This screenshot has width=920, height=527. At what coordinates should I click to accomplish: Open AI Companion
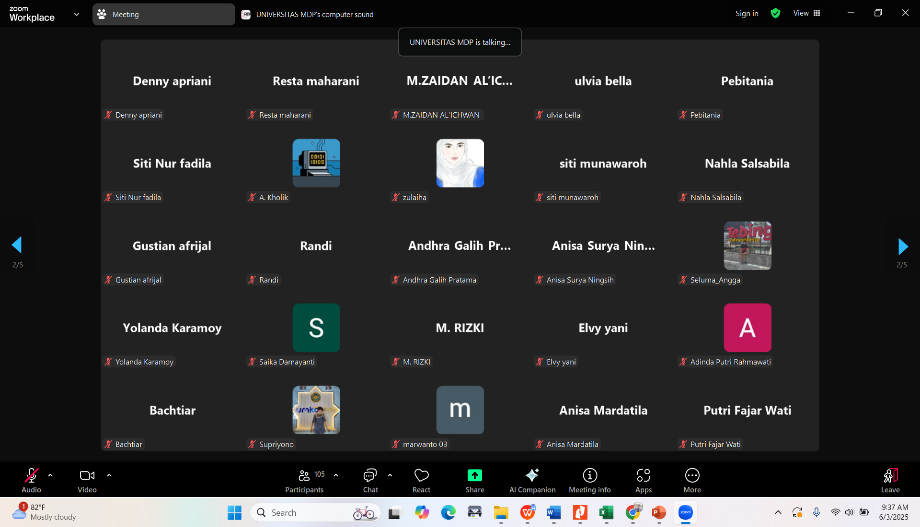pos(532,479)
